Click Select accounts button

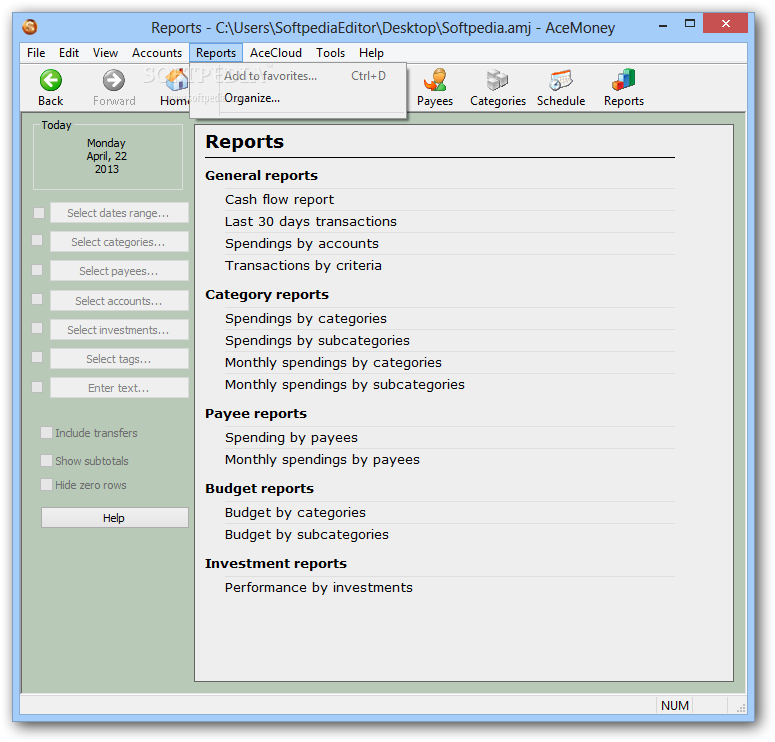coord(119,301)
